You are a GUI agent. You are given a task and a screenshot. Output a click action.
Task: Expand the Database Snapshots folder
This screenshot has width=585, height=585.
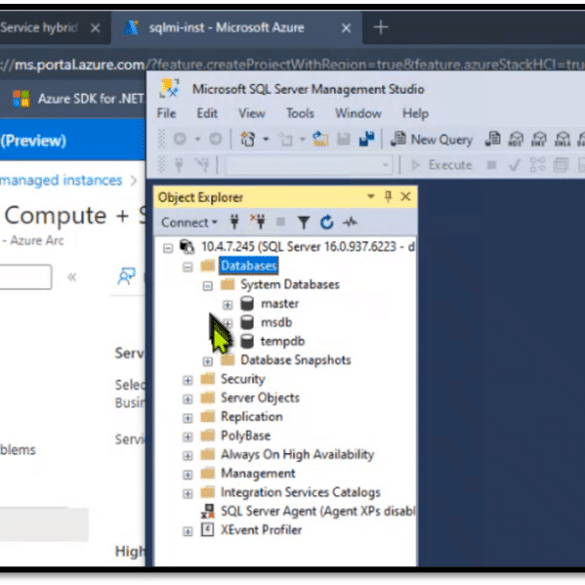[207, 361]
